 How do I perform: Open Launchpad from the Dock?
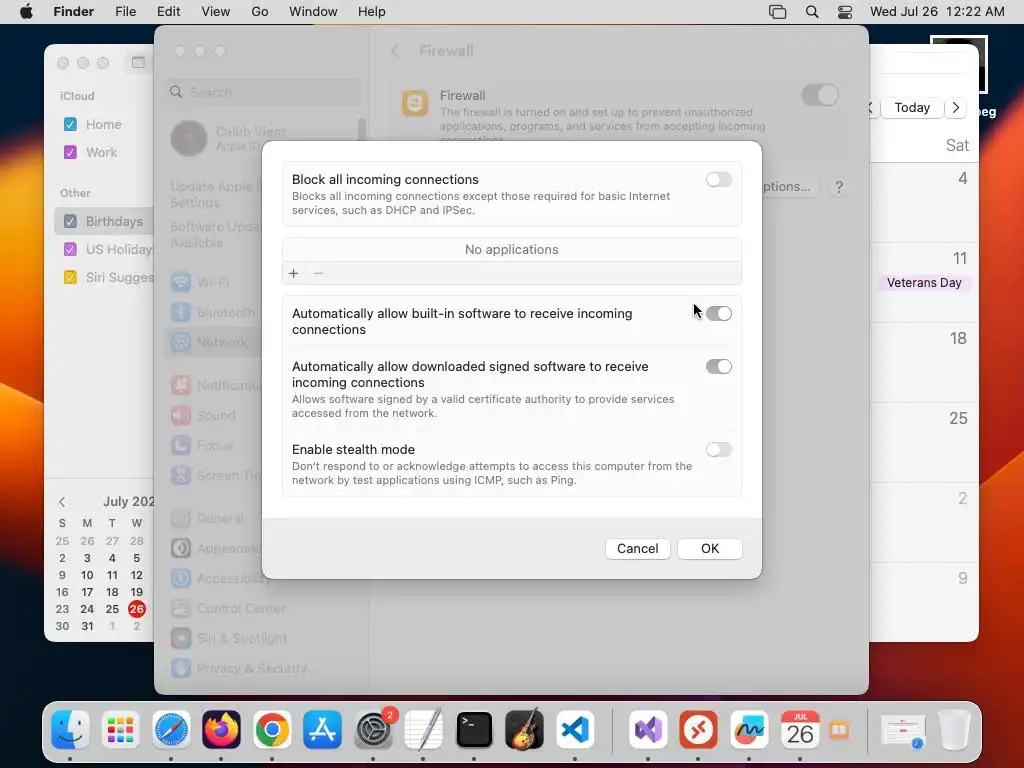[x=120, y=729]
